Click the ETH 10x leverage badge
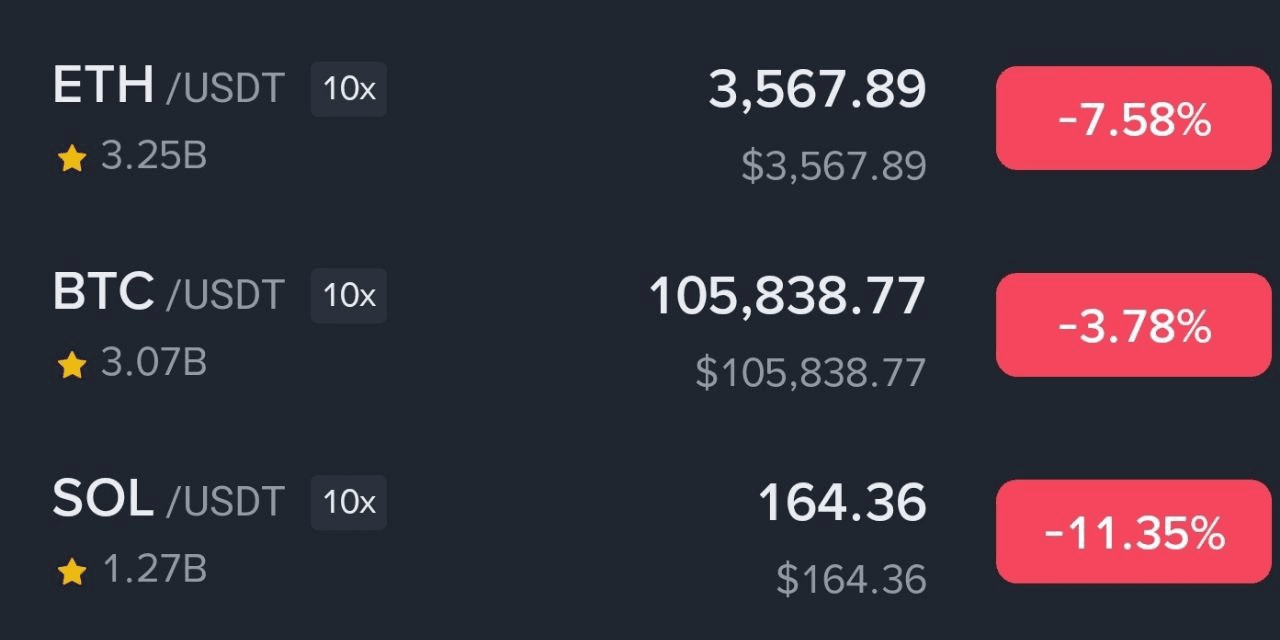 (349, 89)
